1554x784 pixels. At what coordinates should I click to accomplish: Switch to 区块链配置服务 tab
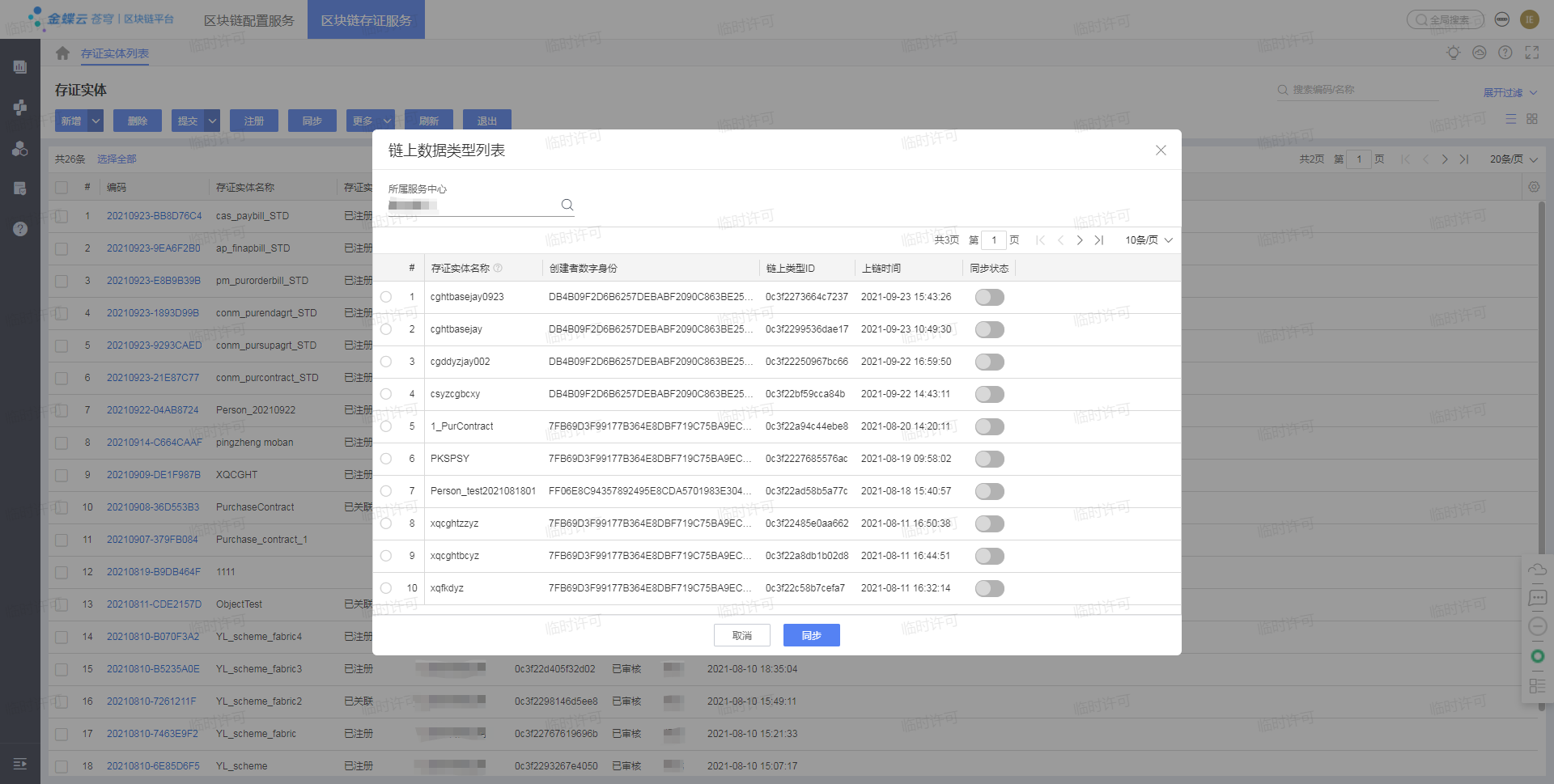pyautogui.click(x=249, y=20)
